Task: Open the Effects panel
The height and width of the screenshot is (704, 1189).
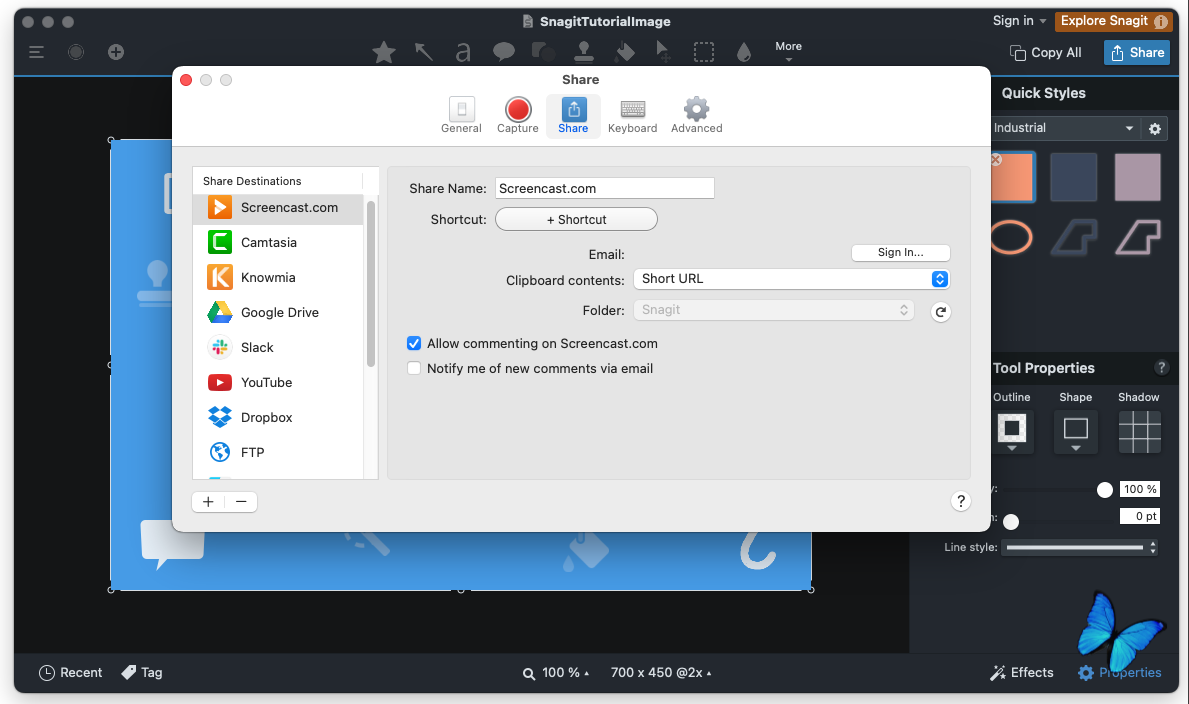Action: click(x=1021, y=673)
